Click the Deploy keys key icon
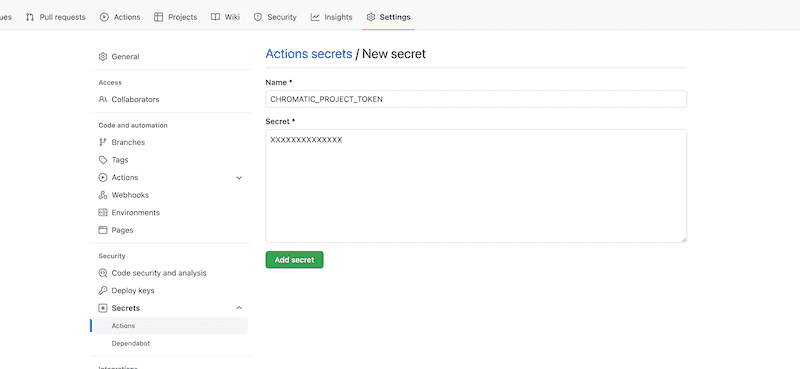Viewport: 800px width, 369px height. tap(103, 290)
